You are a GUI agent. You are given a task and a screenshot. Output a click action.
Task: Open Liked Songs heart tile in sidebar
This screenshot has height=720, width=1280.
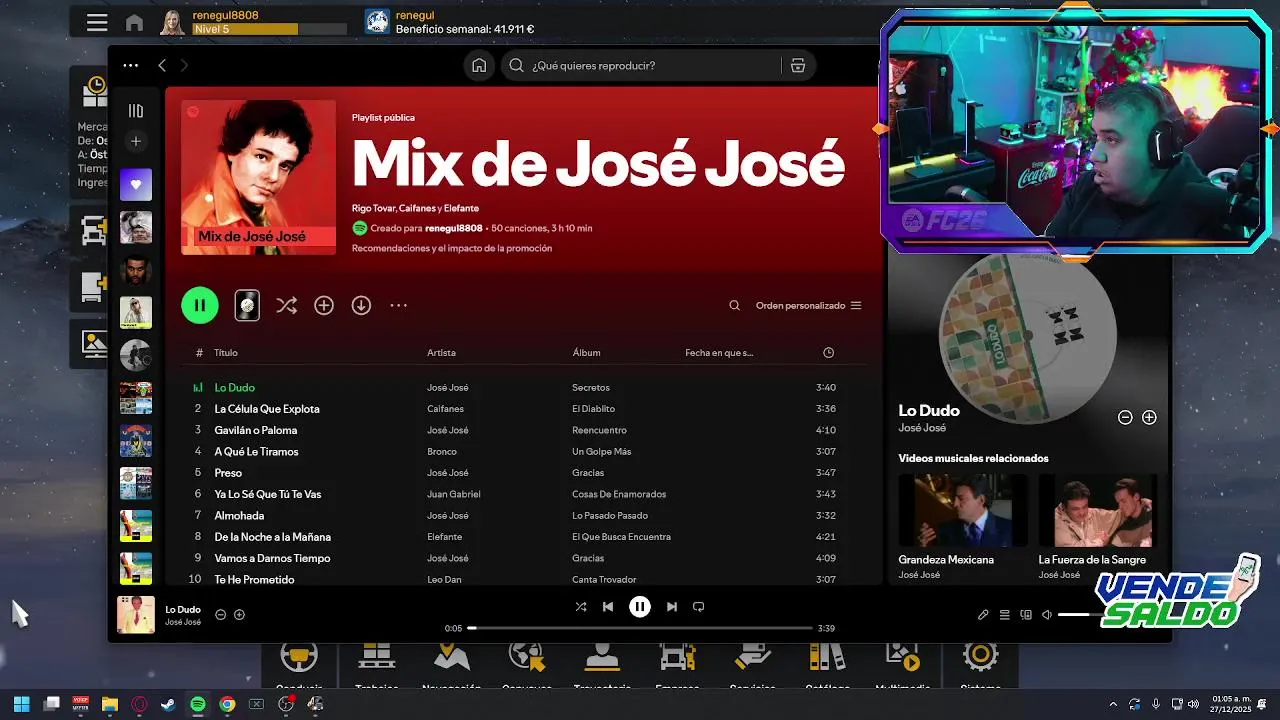pyautogui.click(x=136, y=184)
